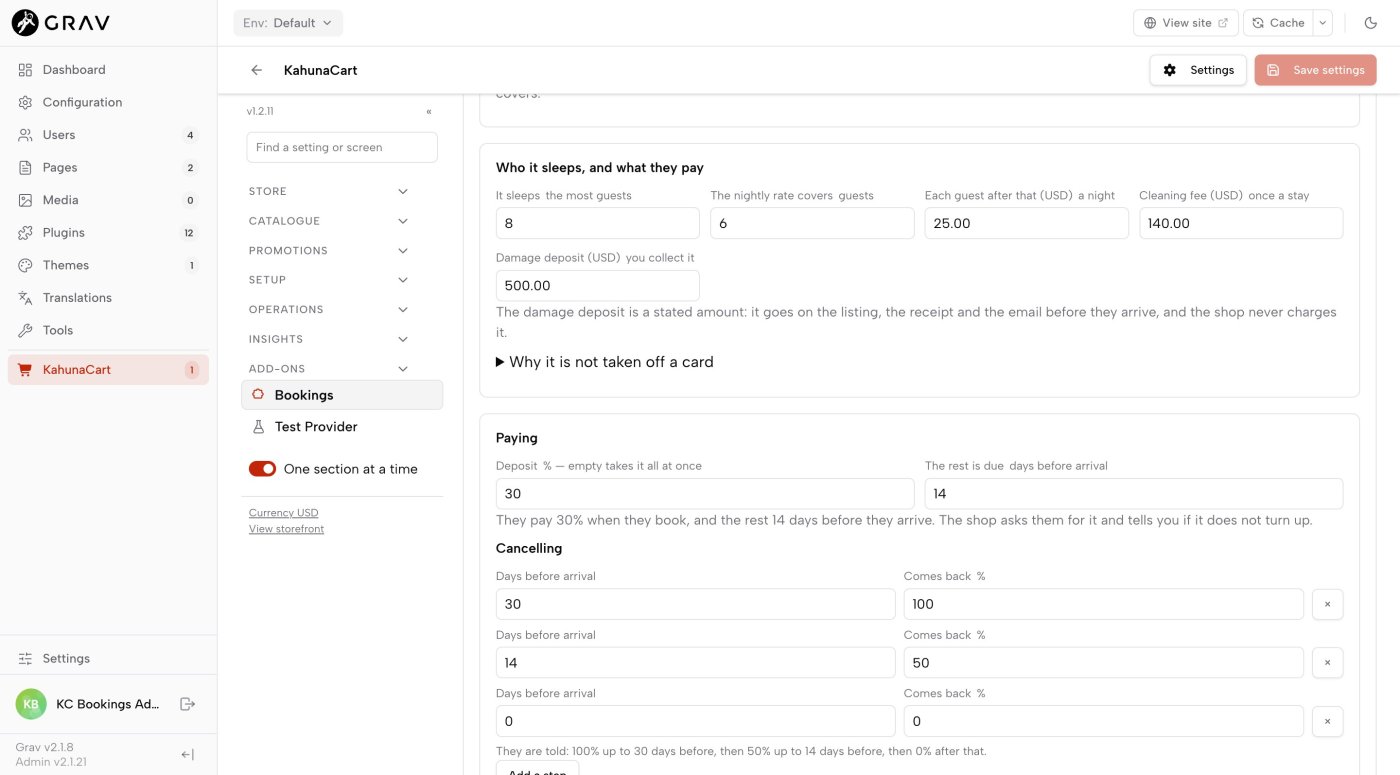1400x775 pixels.
Task: Click the Damage deposit field showing 500.00
Action: coord(597,285)
